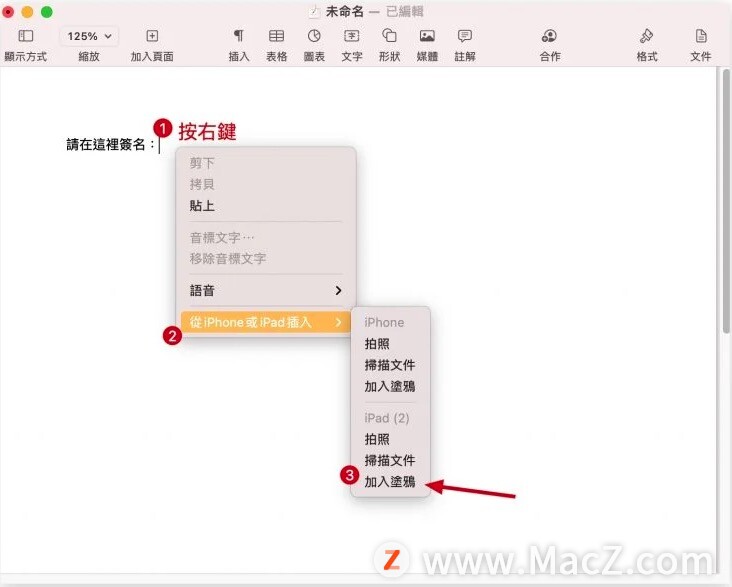Choose 掃描文件 under iPad (2)

(x=390, y=460)
